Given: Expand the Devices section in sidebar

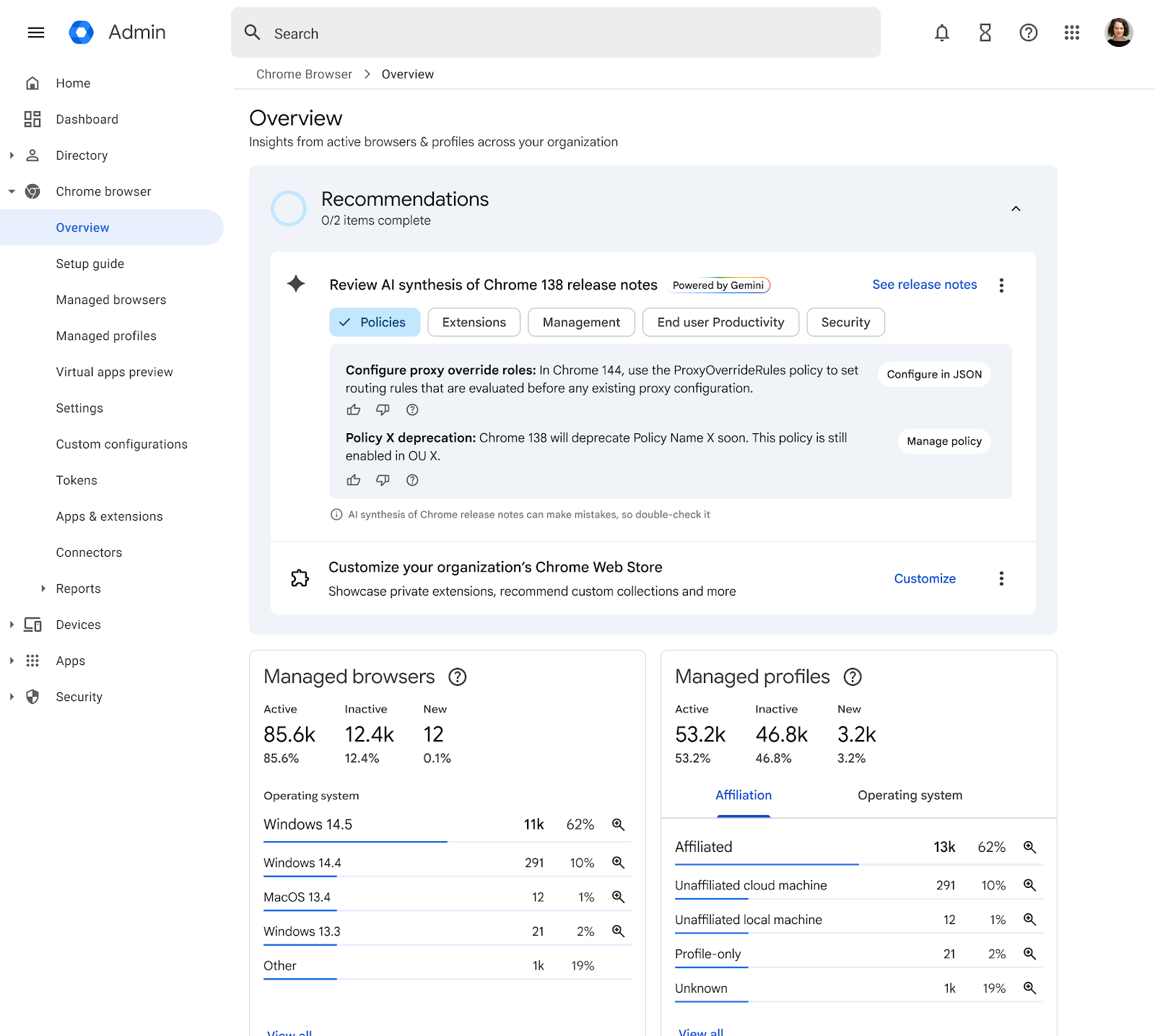Looking at the screenshot, I should [12, 624].
